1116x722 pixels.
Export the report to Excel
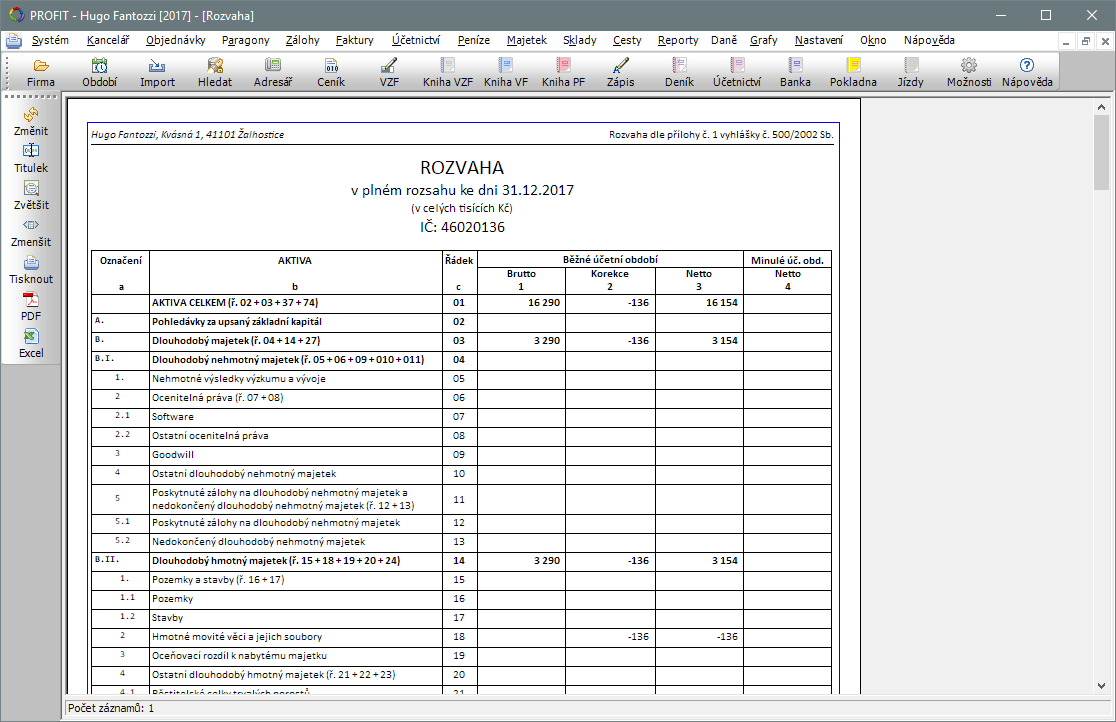(x=31, y=343)
